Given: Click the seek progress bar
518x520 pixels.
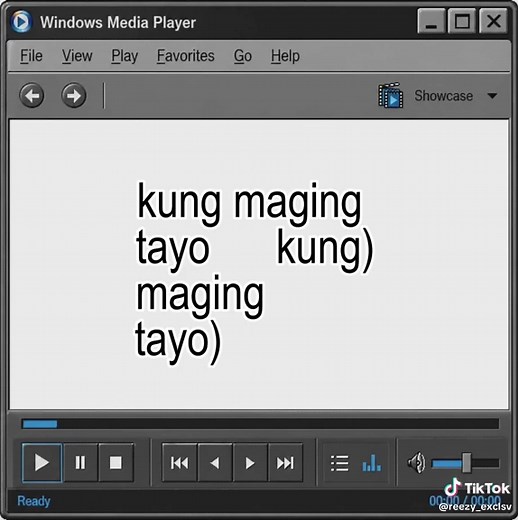Looking at the screenshot, I should [260, 424].
